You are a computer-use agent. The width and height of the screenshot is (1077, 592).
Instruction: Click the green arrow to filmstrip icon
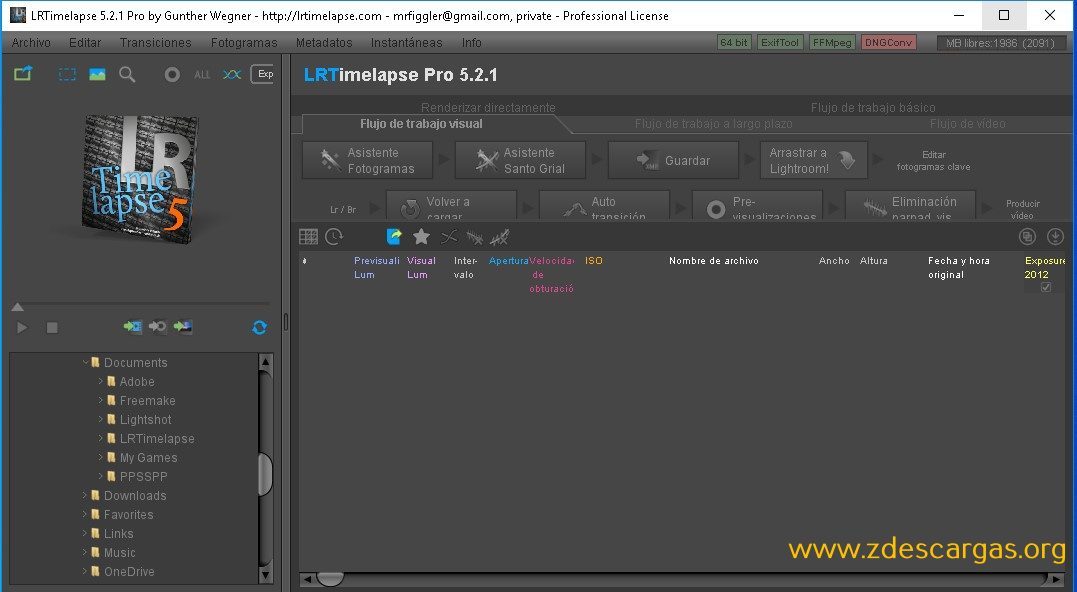(133, 327)
